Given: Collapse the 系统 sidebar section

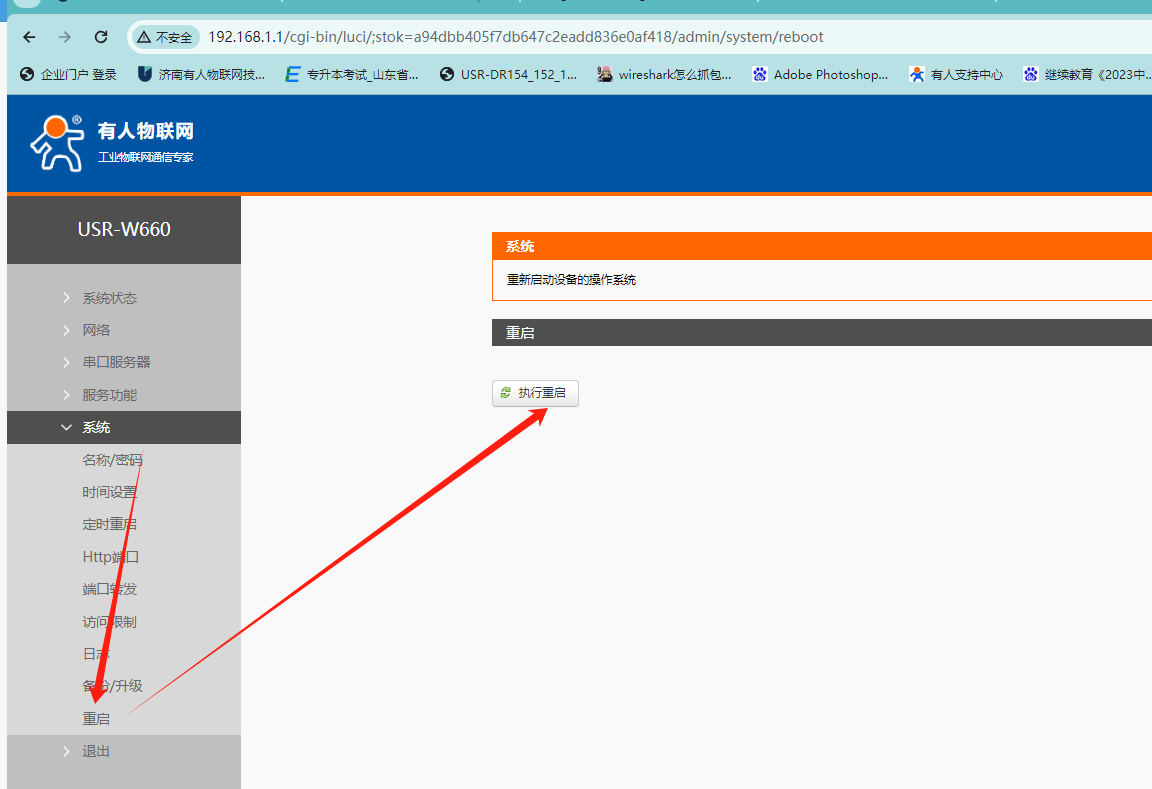Looking at the screenshot, I should (96, 427).
